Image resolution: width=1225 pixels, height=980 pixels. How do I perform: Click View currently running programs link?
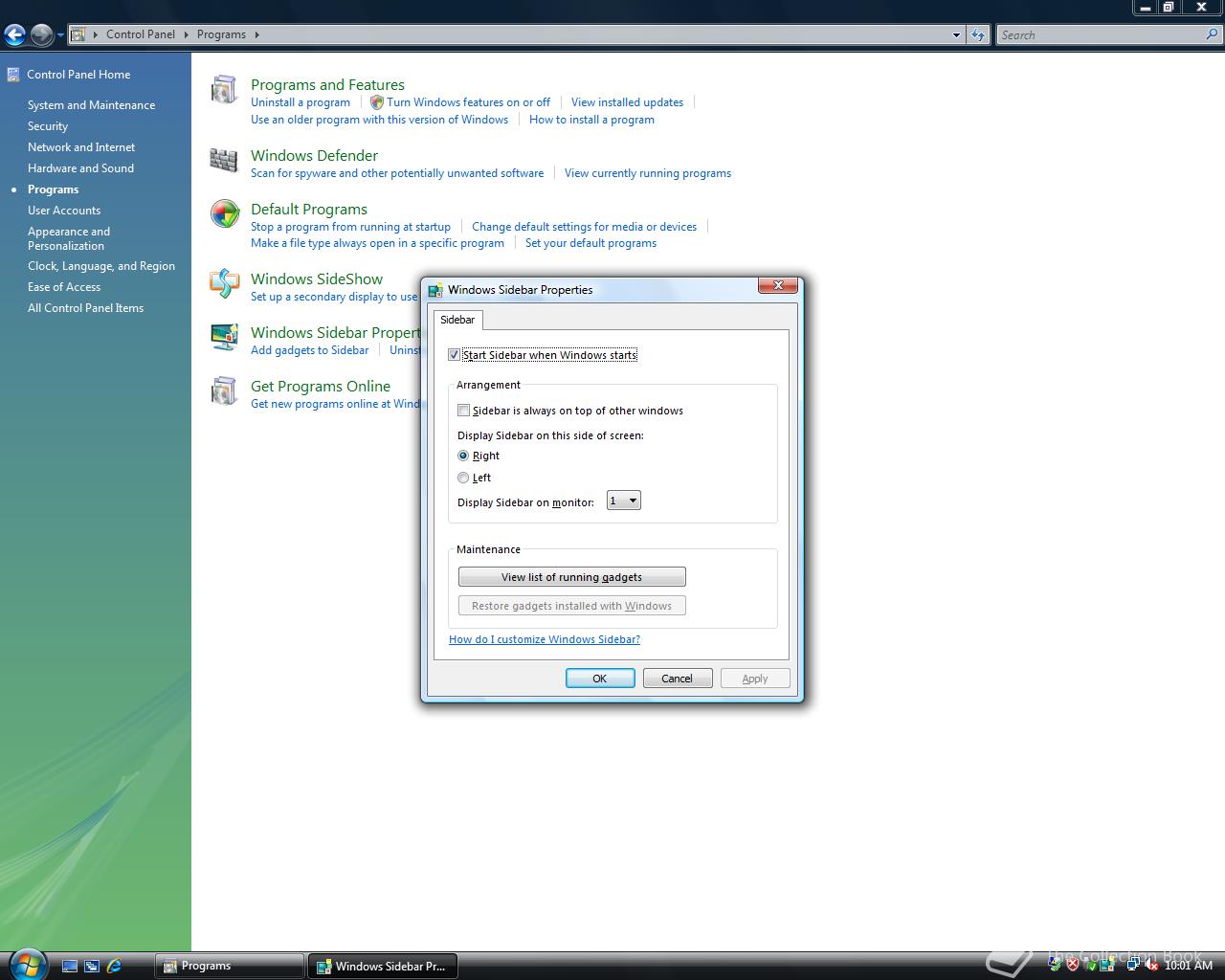click(648, 173)
